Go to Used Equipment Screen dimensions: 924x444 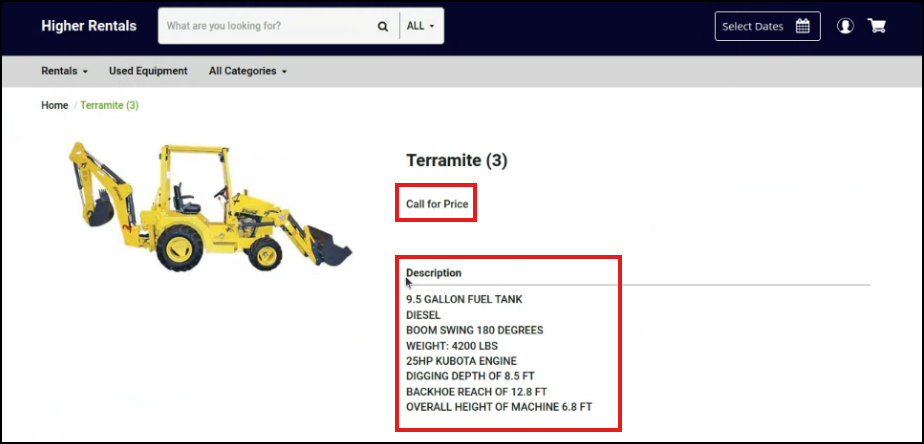pos(148,71)
